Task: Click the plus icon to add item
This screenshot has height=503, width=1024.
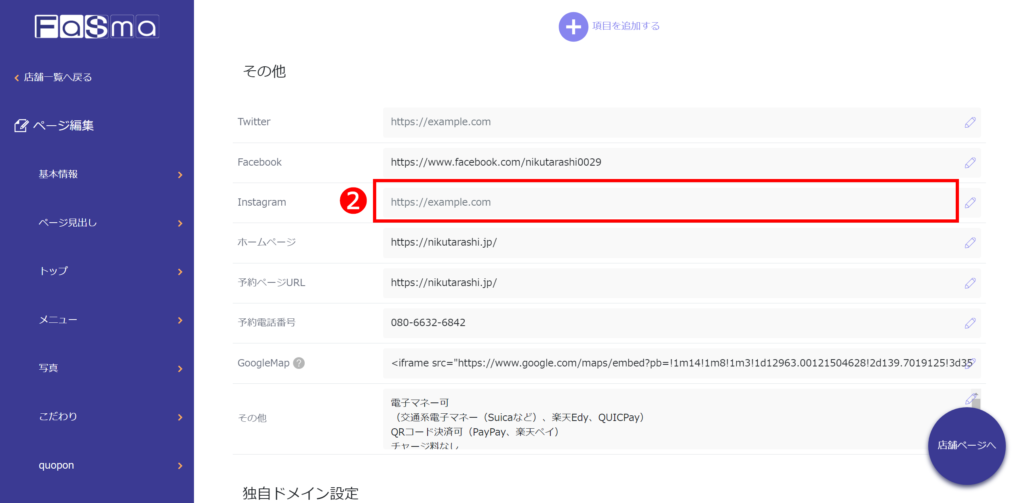Action: 573,26
